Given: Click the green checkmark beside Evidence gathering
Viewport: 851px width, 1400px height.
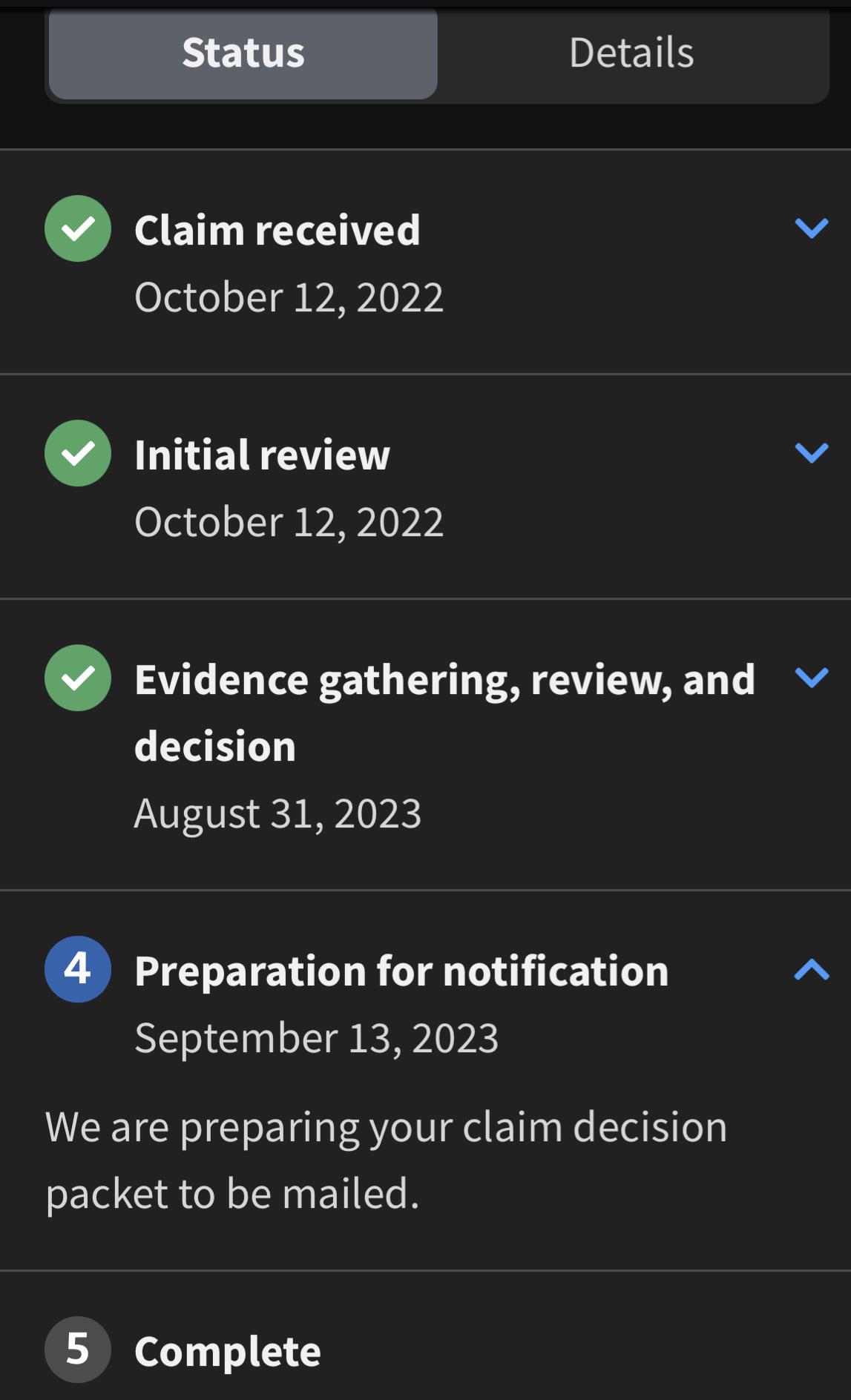Looking at the screenshot, I should 78,678.
